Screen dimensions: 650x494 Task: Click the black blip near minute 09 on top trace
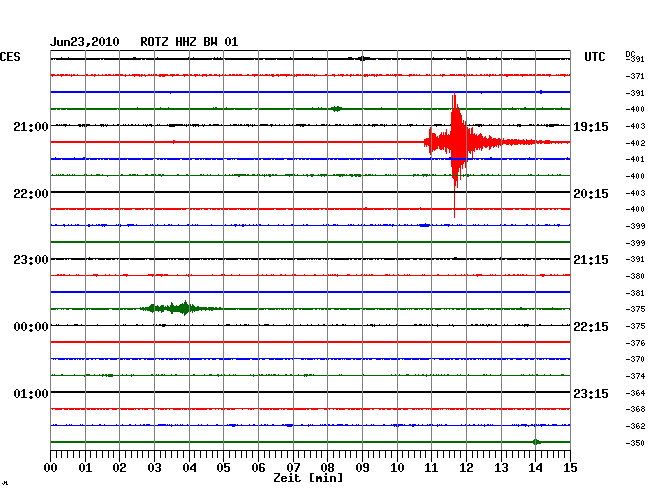pos(363,58)
